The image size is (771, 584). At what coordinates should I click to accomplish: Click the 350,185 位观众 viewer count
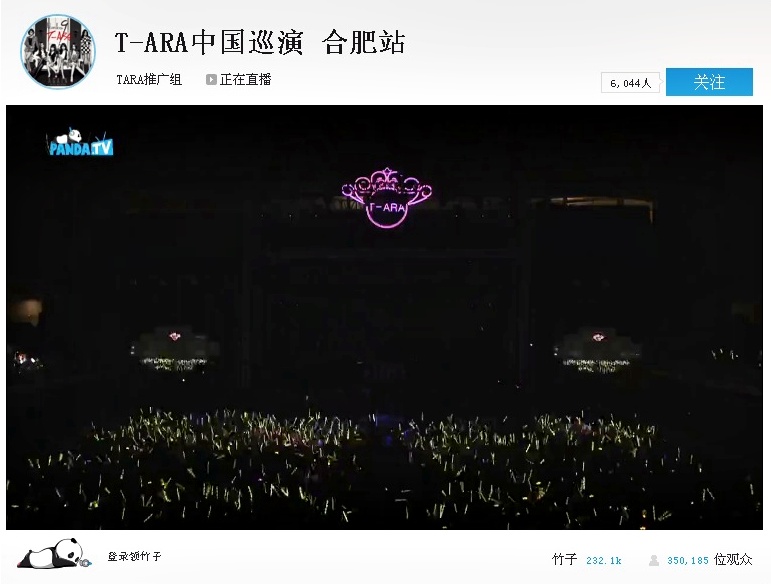(x=709, y=560)
